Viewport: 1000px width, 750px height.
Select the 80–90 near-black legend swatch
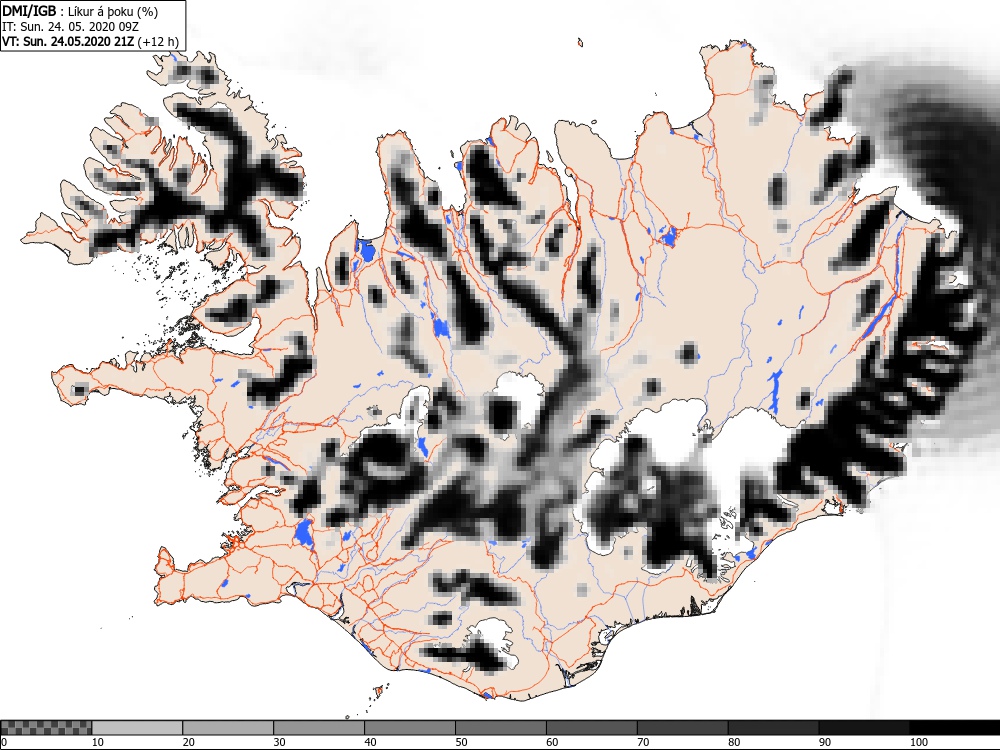[773, 728]
